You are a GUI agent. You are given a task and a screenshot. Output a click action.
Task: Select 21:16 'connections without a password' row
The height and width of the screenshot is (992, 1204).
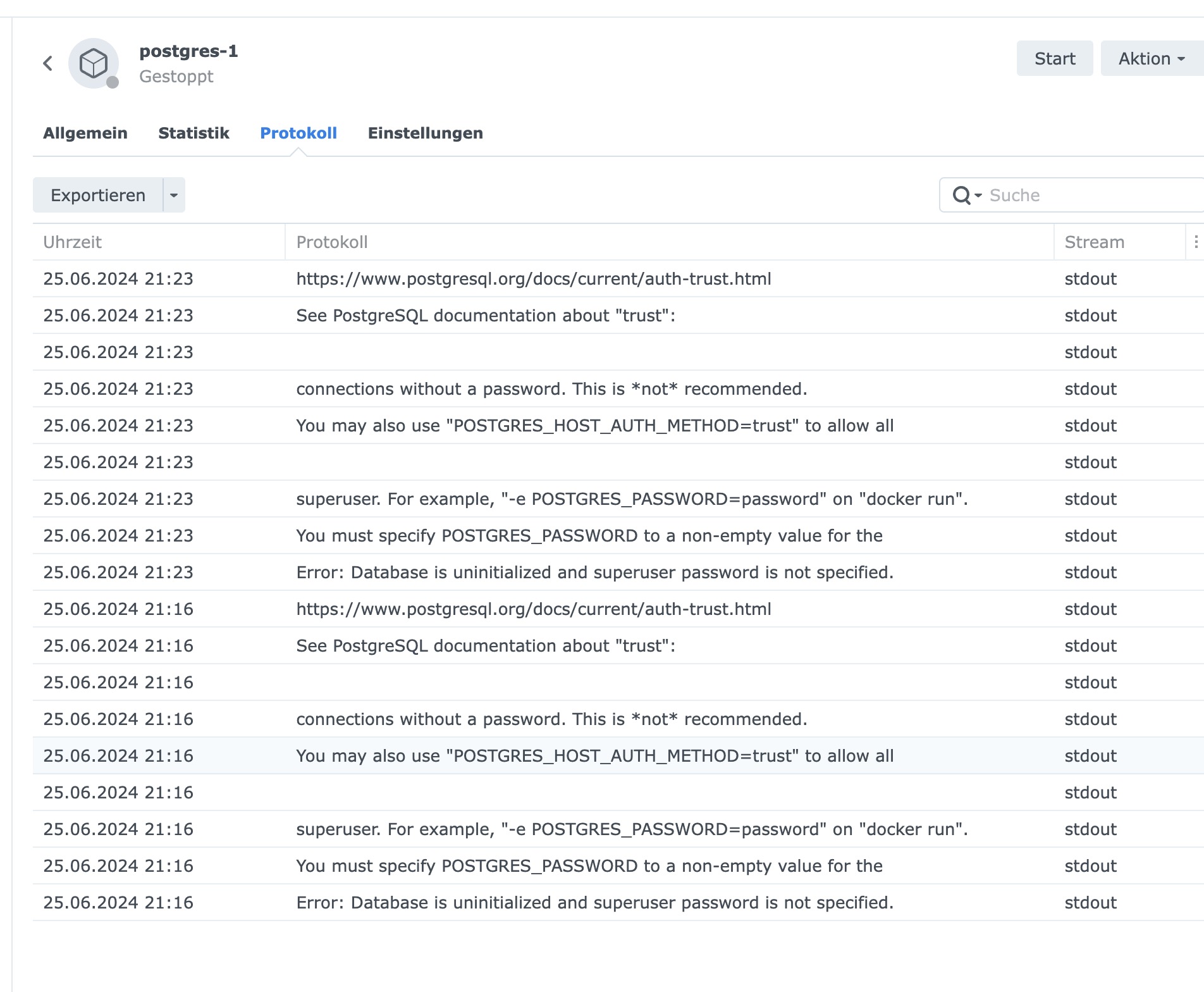click(x=618, y=719)
